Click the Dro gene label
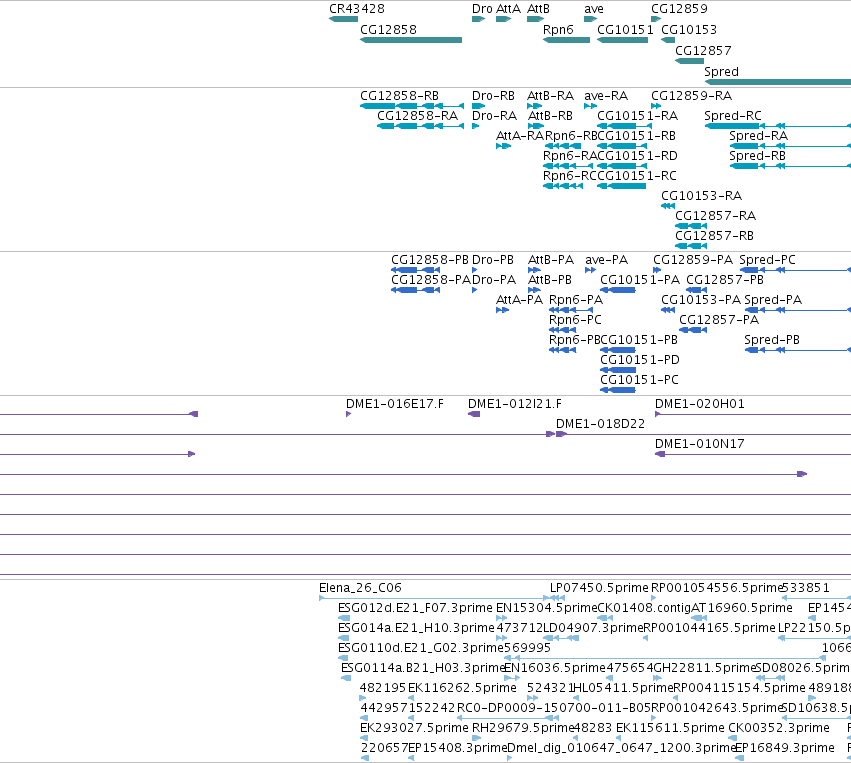The width and height of the screenshot is (851, 763). click(482, 9)
